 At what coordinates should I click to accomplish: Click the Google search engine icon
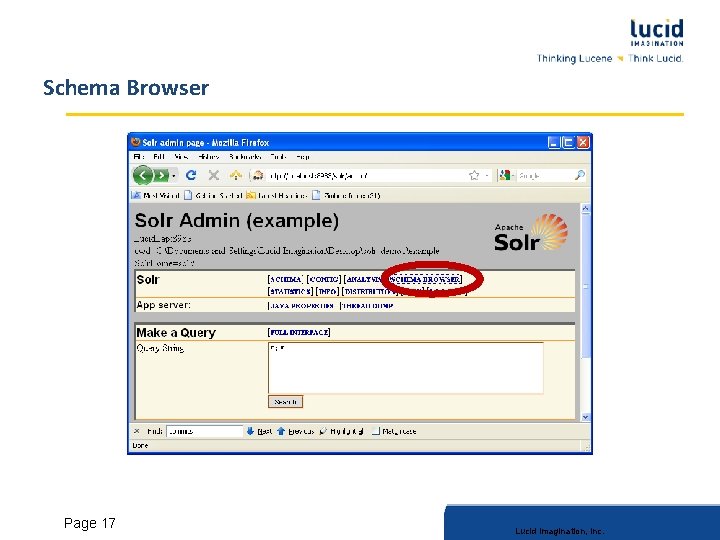(505, 175)
